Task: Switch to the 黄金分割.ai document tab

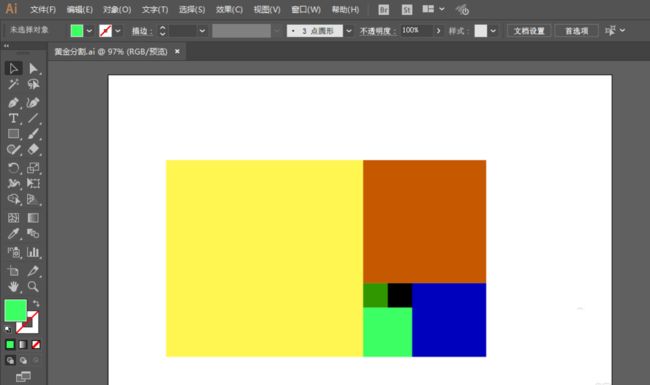Action: coord(111,52)
